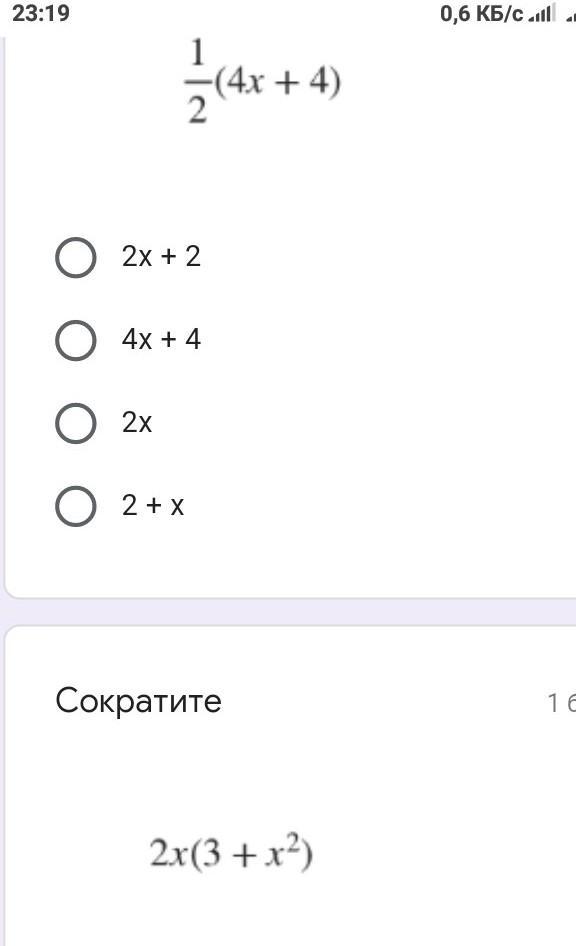Image resolution: width=576 pixels, height=946 pixels.
Task: Pick the 2 + x radio option
Action: pyautogui.click(x=75, y=506)
